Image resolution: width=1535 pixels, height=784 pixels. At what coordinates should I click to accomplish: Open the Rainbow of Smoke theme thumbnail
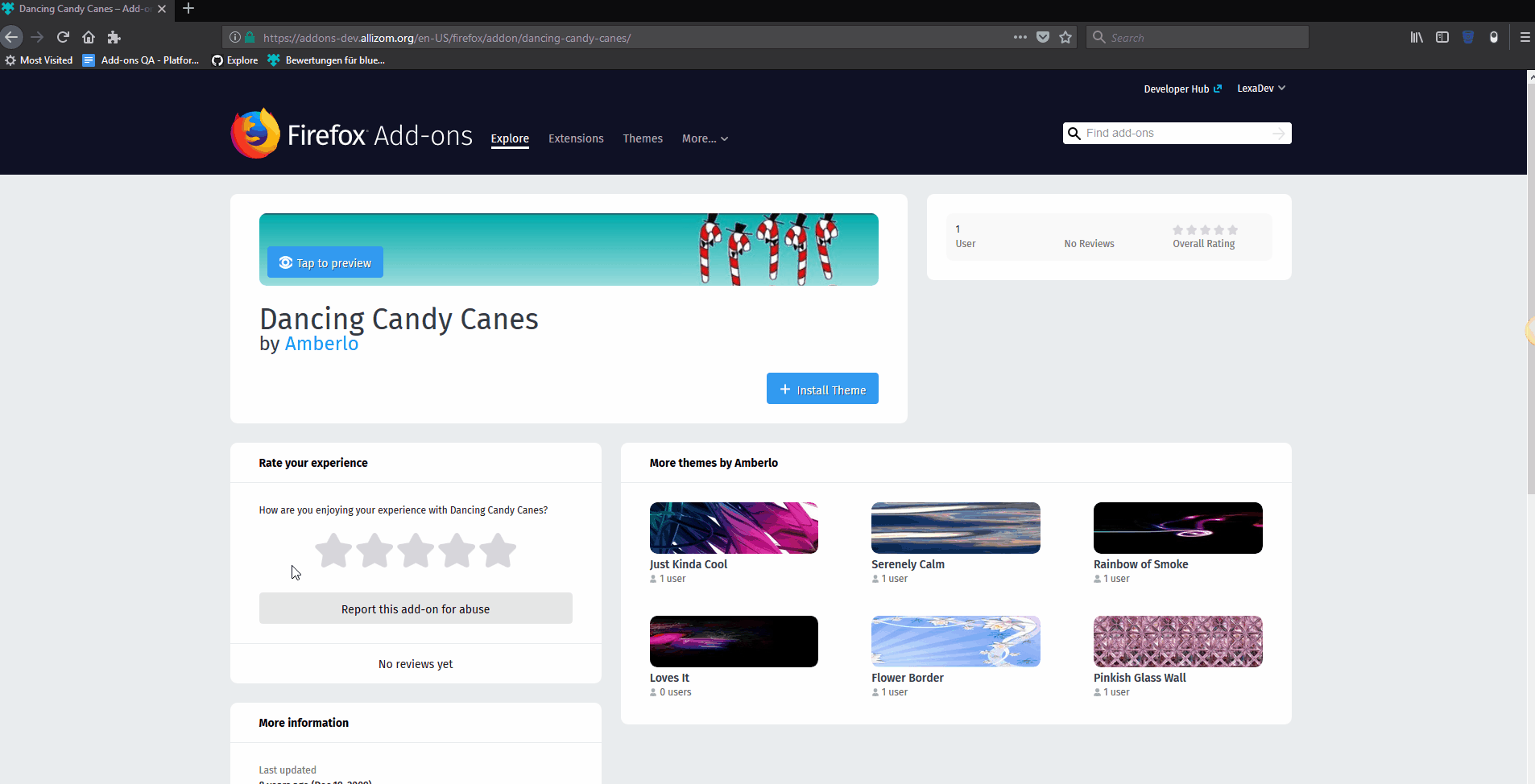pyautogui.click(x=1178, y=528)
